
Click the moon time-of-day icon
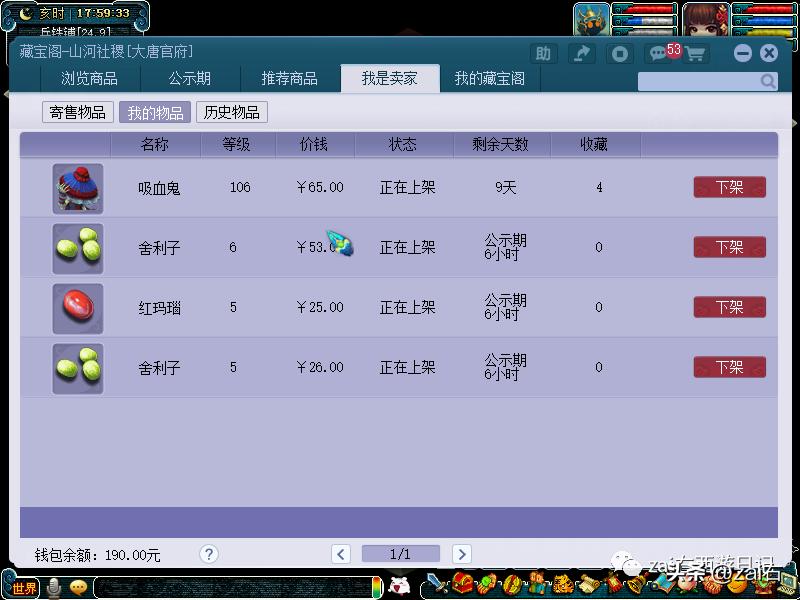click(x=26, y=13)
